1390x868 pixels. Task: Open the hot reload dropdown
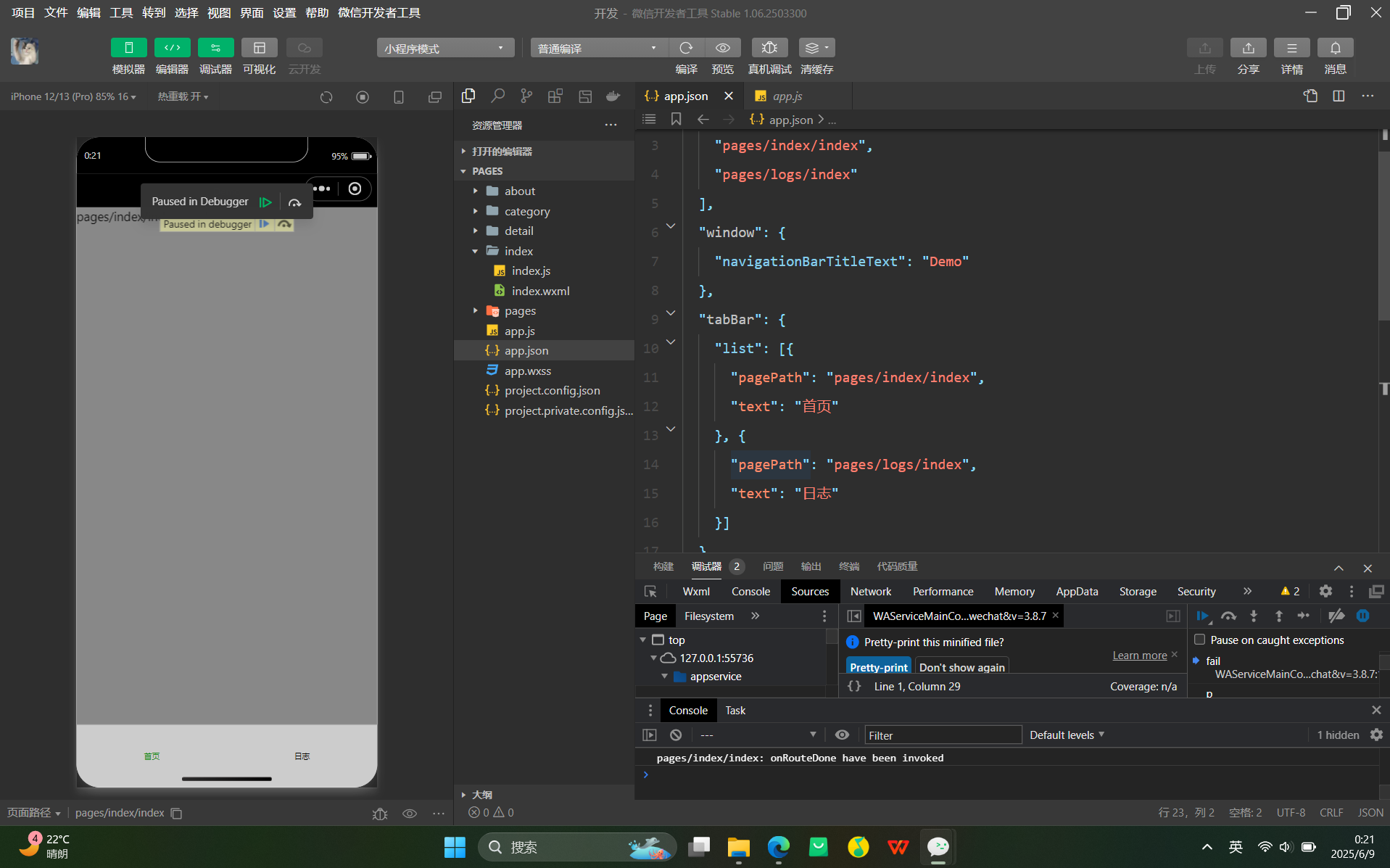tap(183, 96)
